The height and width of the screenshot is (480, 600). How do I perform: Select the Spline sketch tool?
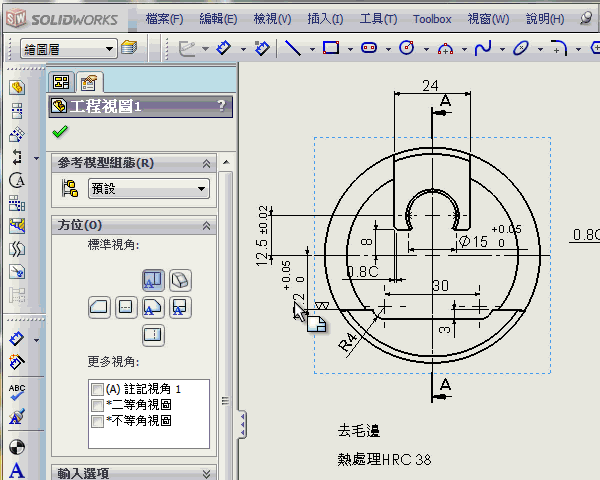click(483, 48)
